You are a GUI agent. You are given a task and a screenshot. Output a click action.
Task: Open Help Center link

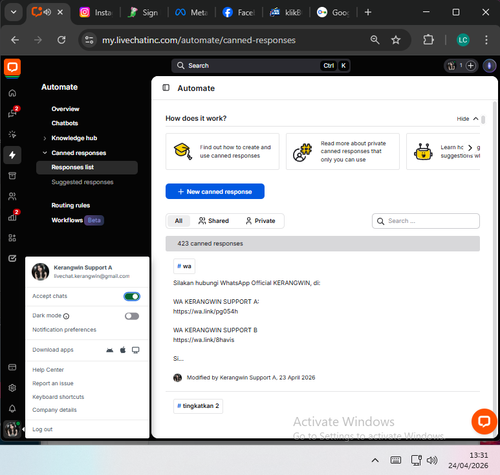click(48, 370)
